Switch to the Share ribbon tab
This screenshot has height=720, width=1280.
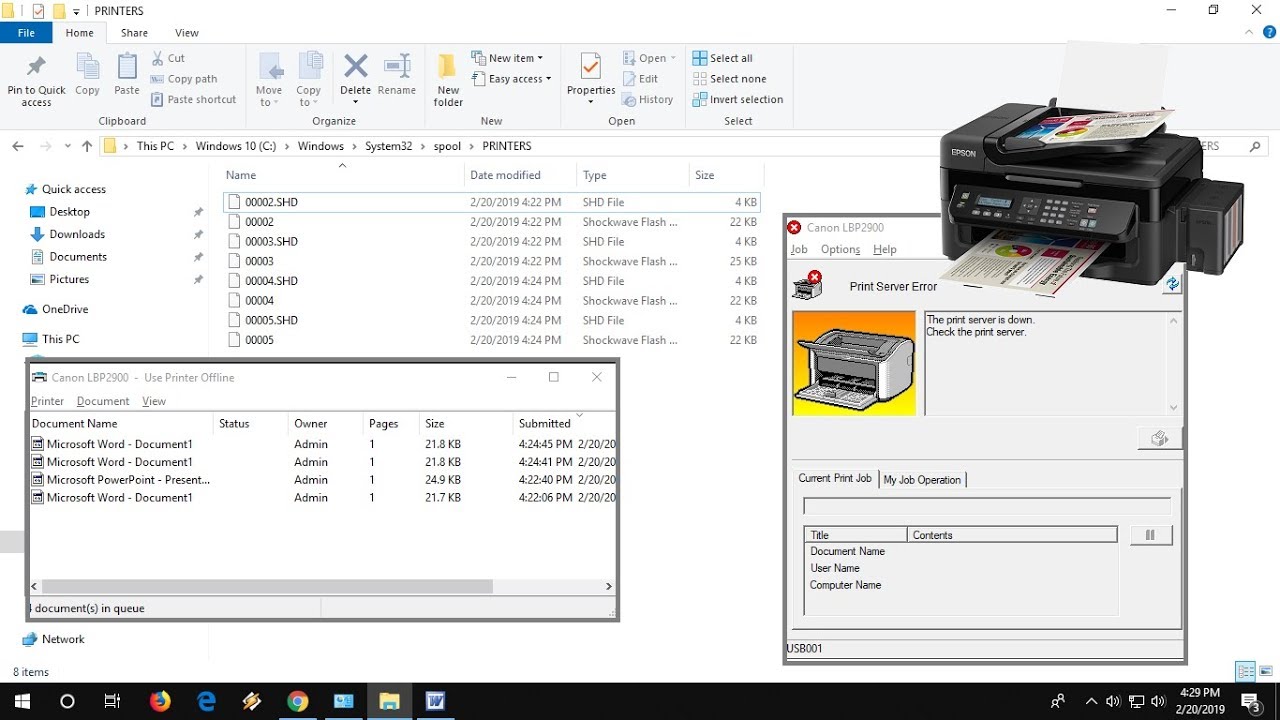point(134,33)
